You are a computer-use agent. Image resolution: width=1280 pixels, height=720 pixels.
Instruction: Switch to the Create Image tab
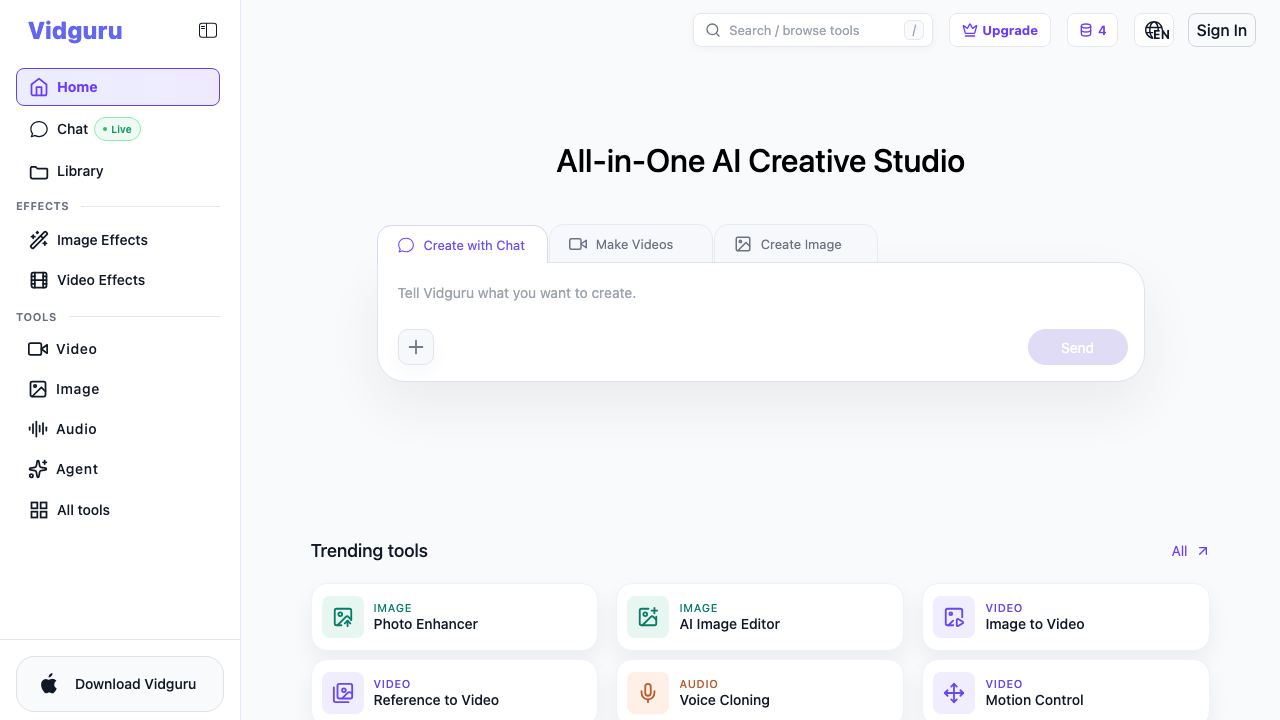coord(796,244)
